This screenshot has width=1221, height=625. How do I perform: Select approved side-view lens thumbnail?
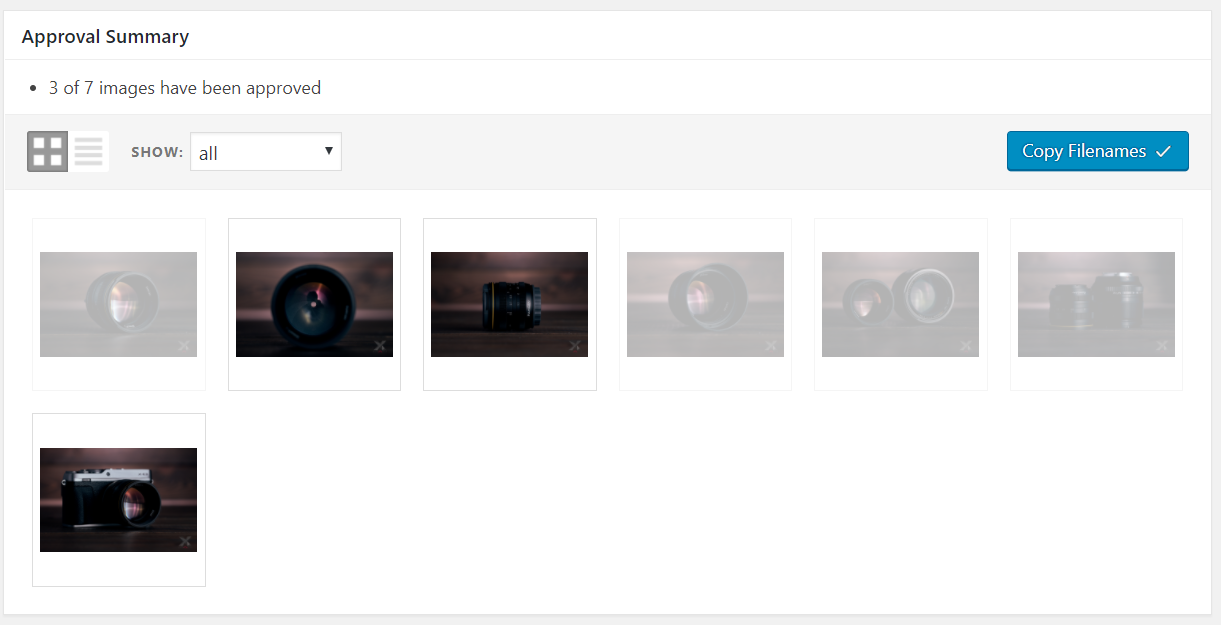(509, 304)
